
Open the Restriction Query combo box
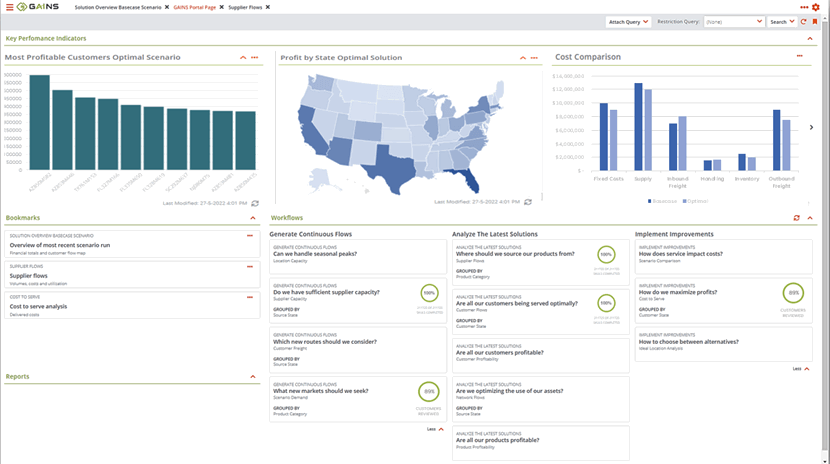coord(734,22)
